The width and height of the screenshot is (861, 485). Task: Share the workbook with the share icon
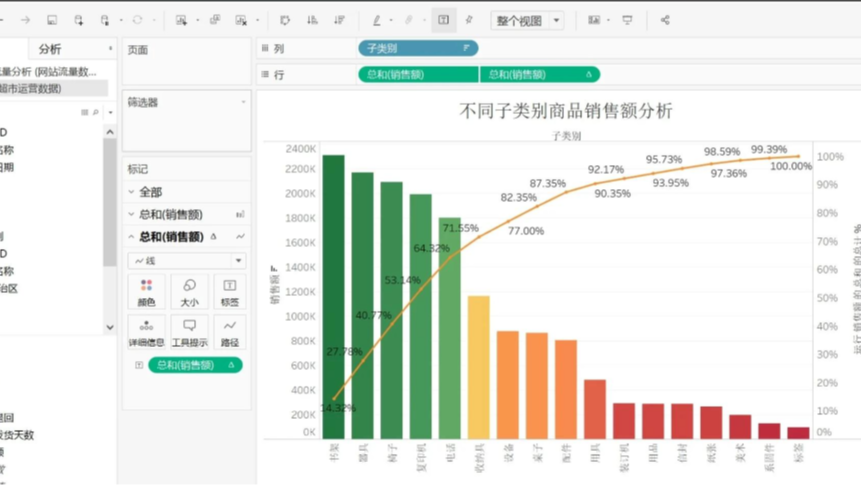(x=665, y=20)
